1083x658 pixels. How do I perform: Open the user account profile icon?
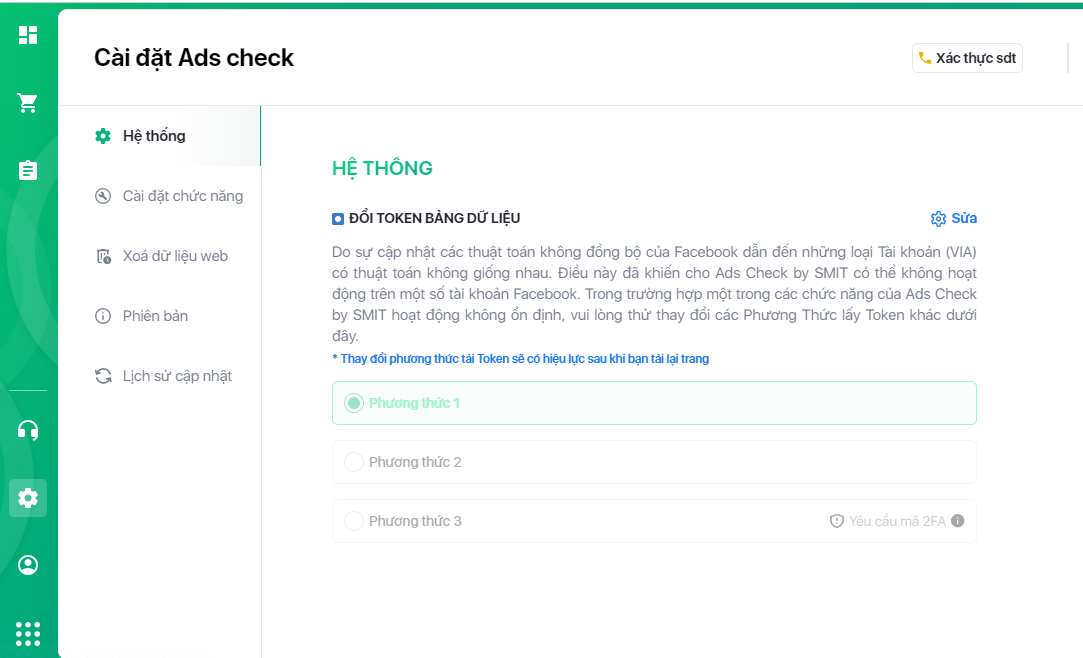tap(28, 565)
